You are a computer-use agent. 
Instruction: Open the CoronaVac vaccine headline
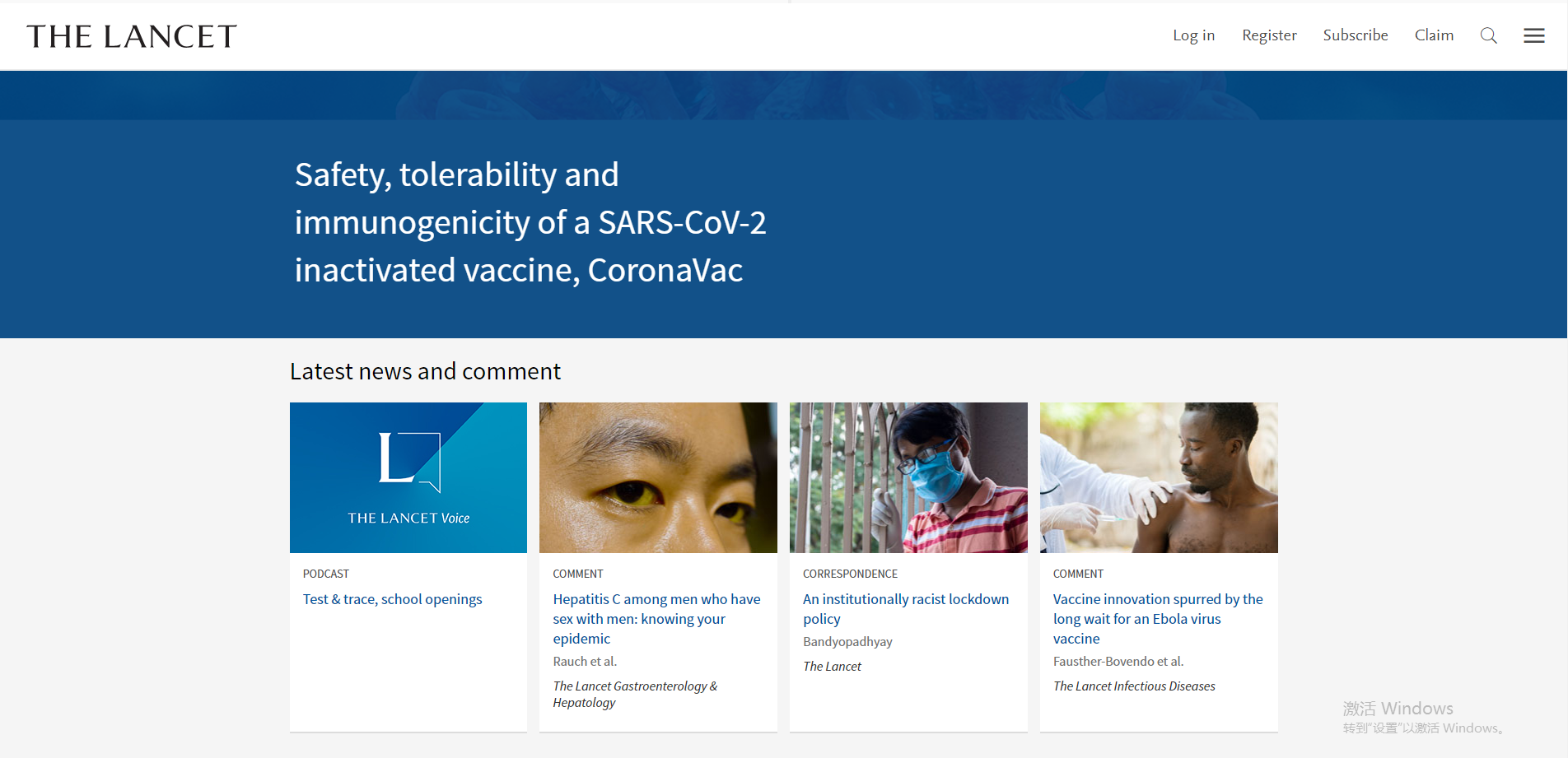point(530,222)
